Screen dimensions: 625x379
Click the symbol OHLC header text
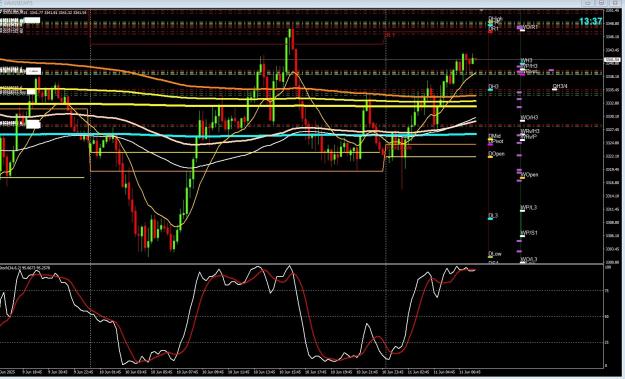44,12
